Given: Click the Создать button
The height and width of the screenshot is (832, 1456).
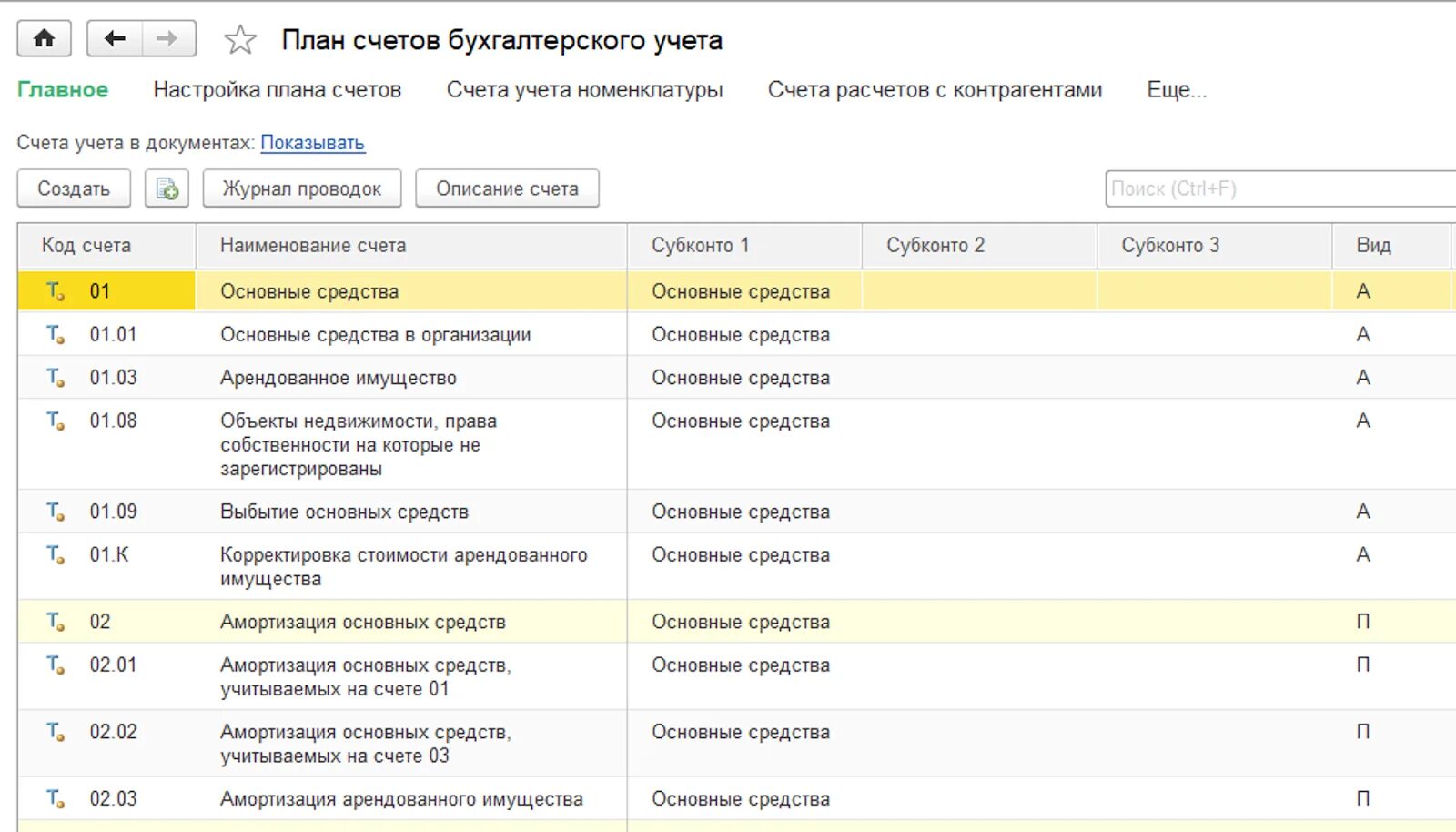Looking at the screenshot, I should pos(74,189).
